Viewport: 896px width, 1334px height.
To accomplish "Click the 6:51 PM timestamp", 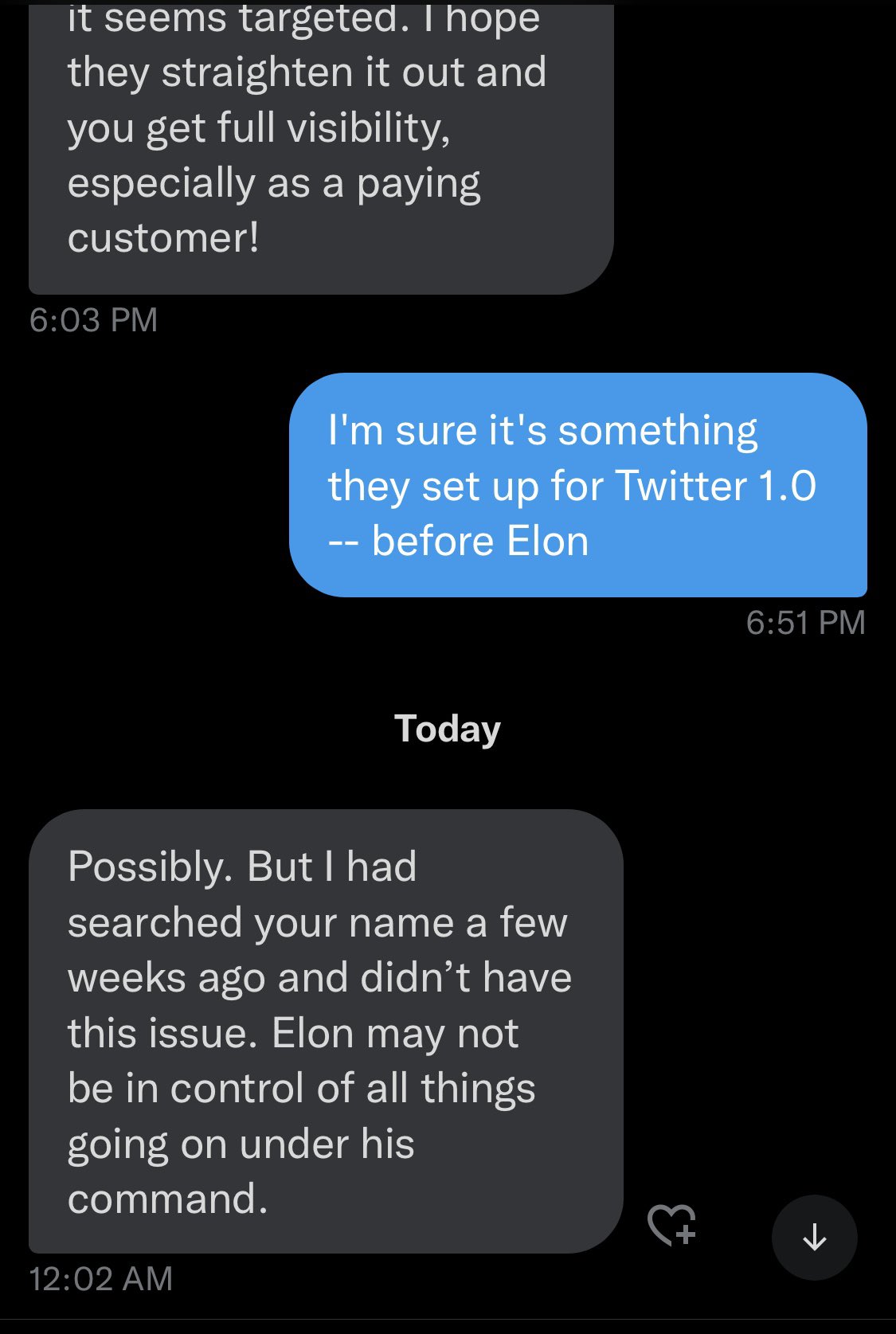I will pos(805,623).
